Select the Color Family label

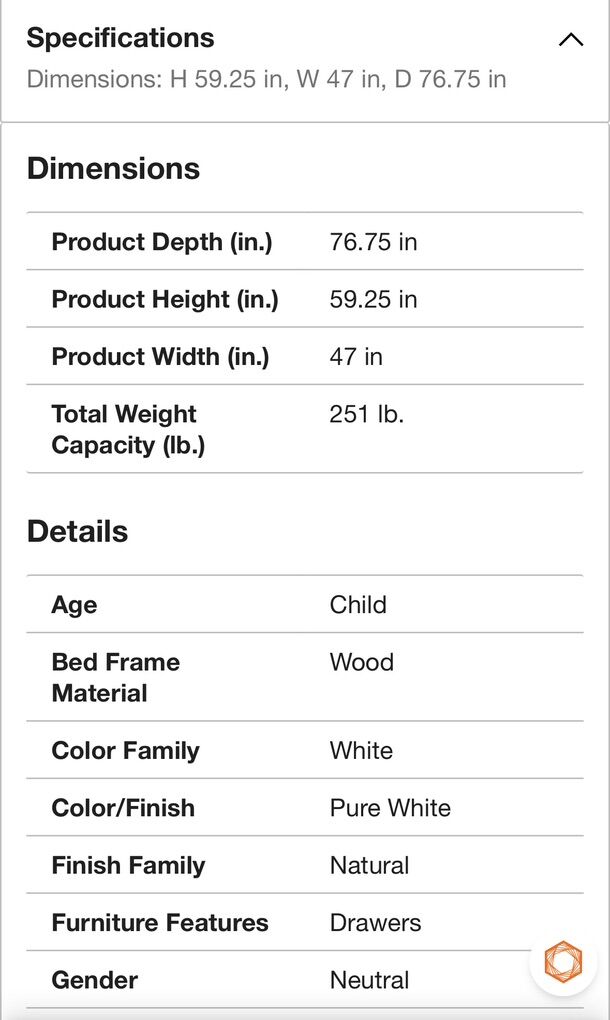coord(125,751)
